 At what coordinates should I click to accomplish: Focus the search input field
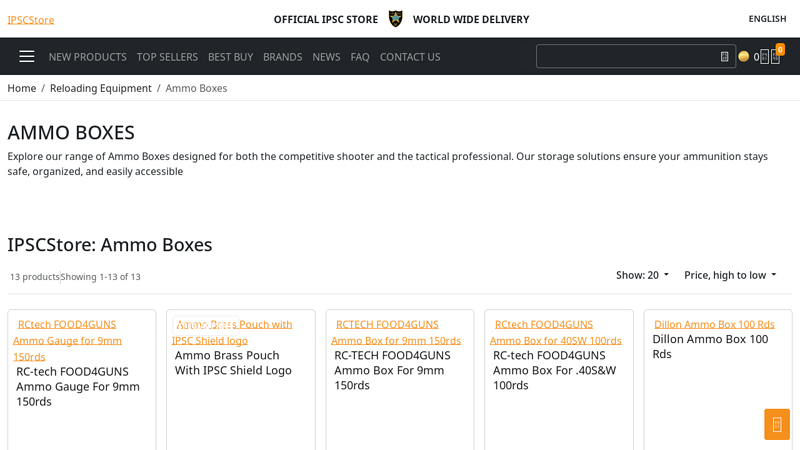[627, 57]
